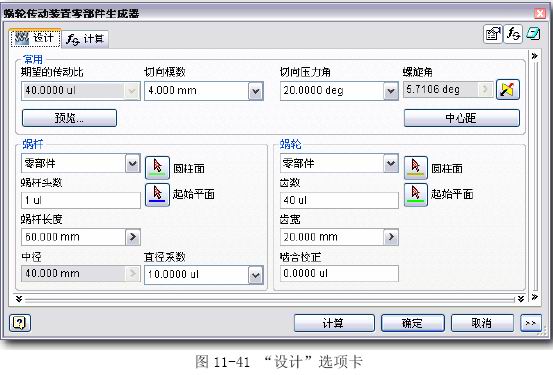Screen dimensions: 553x375
Task: Click the arrow next to 中径 field
Action: tap(132, 273)
